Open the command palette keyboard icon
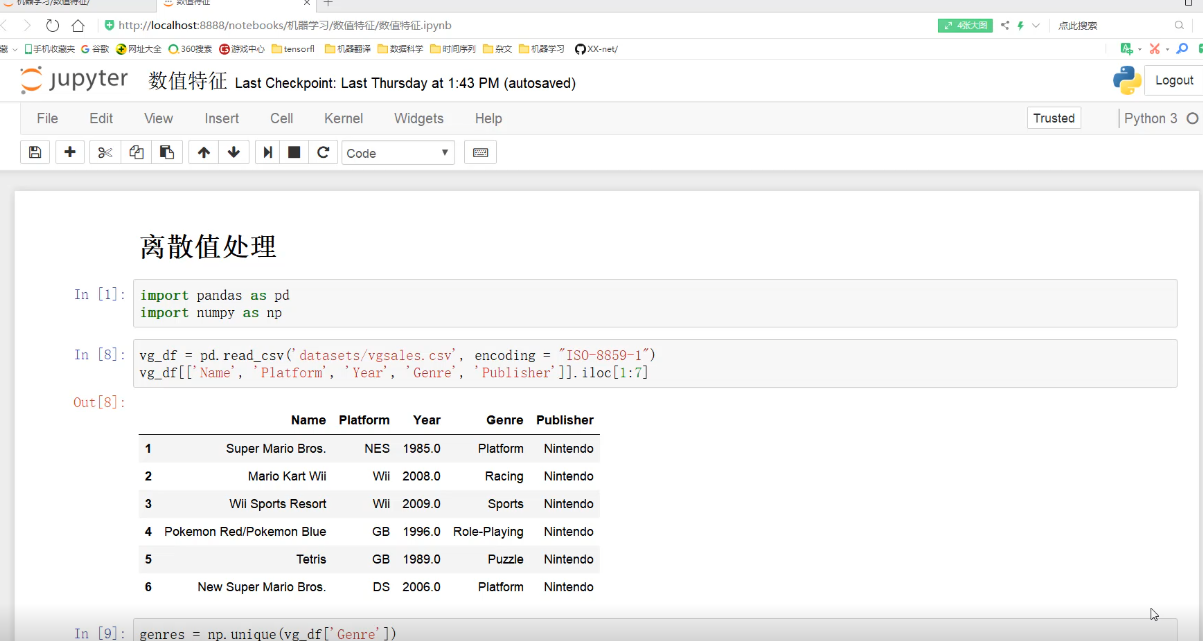The height and width of the screenshot is (641, 1203). (480, 152)
